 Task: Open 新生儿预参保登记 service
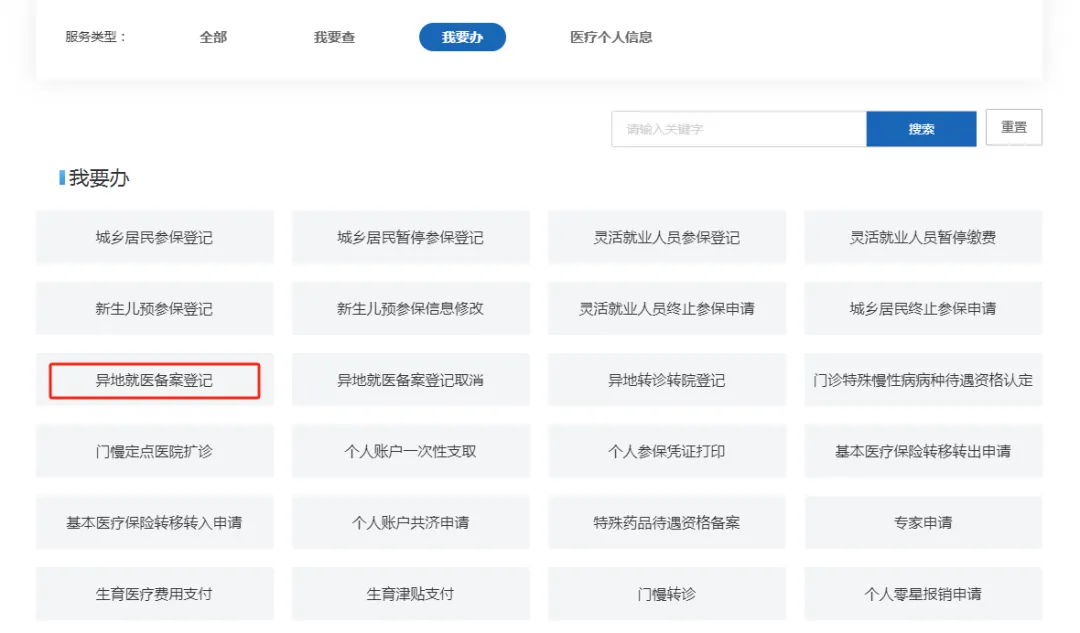click(x=154, y=309)
